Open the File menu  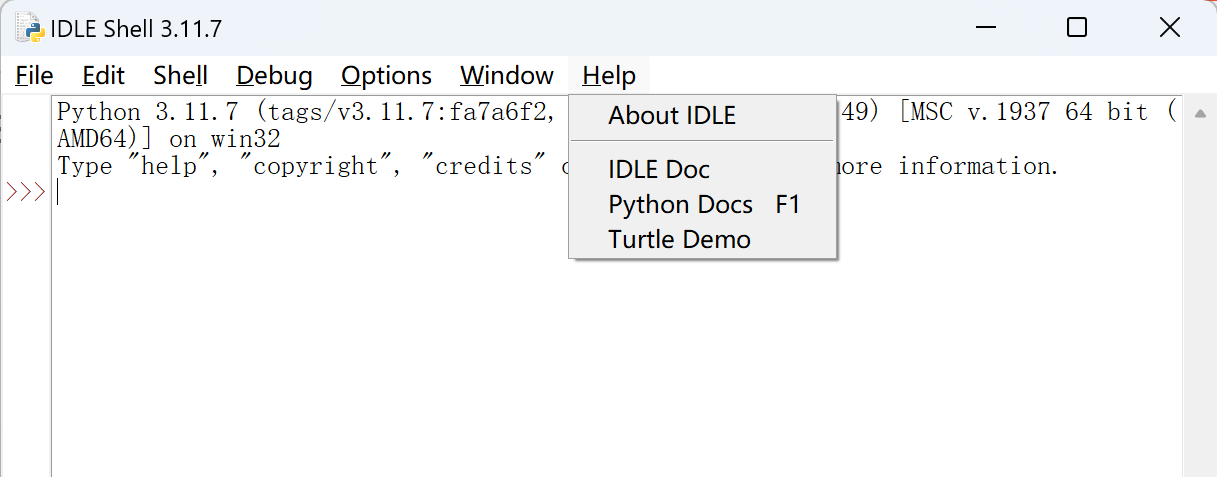[34, 76]
